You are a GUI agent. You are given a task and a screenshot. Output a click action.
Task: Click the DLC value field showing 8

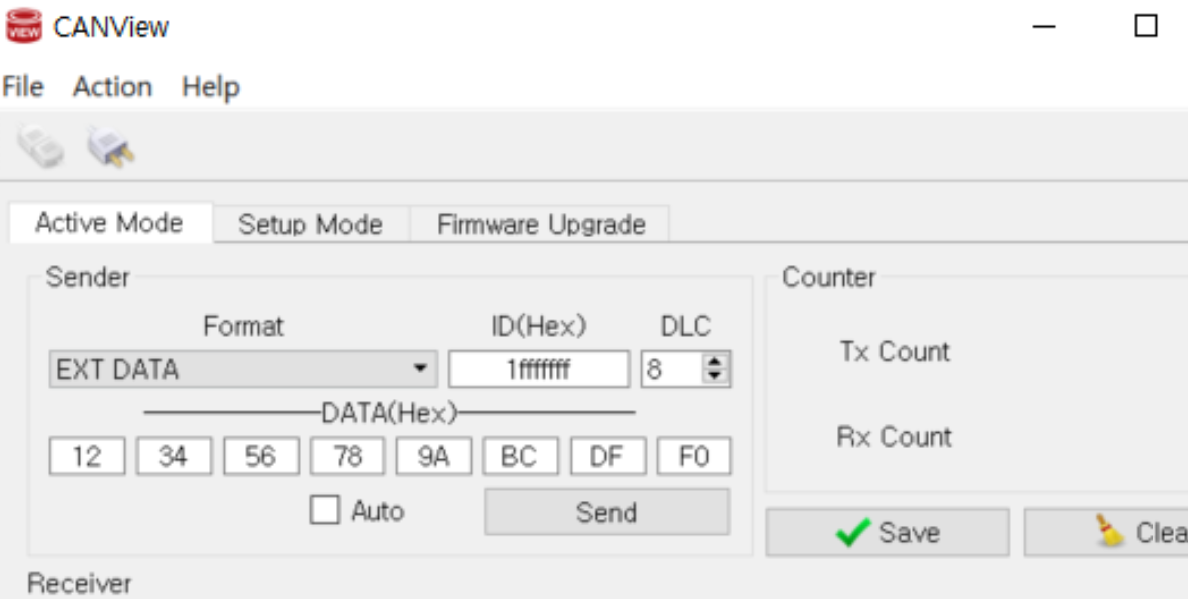click(x=671, y=369)
